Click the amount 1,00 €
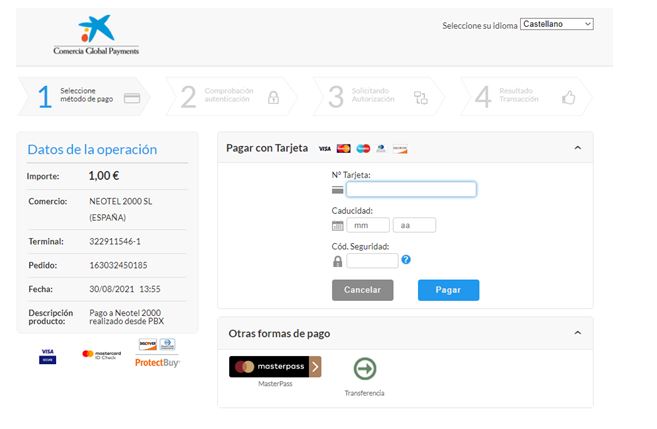Image resolution: width=657 pixels, height=429 pixels. point(103,176)
